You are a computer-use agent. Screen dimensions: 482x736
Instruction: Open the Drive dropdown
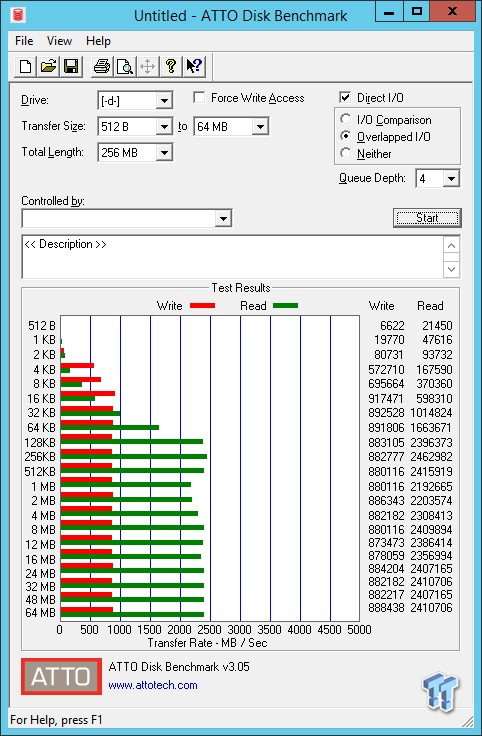coord(164,100)
